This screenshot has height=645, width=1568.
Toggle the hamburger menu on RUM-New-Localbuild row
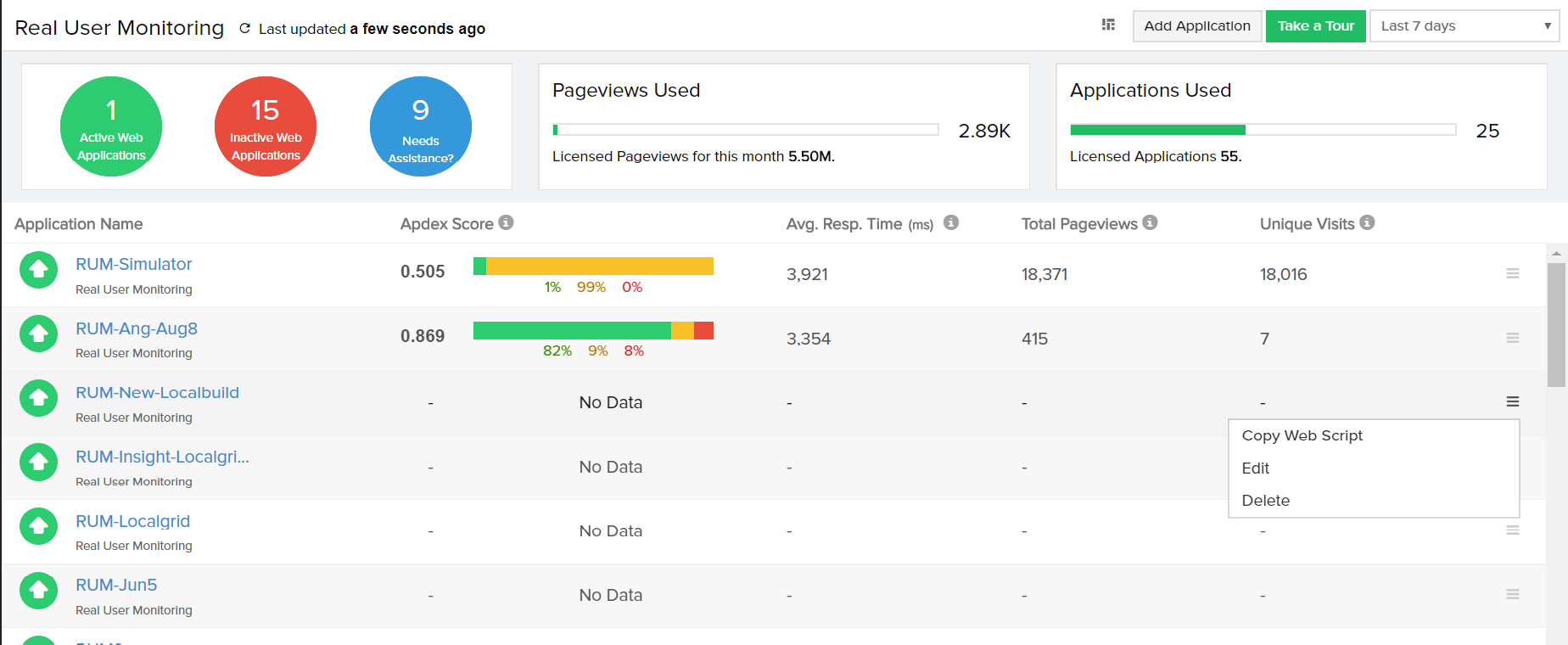(1513, 401)
